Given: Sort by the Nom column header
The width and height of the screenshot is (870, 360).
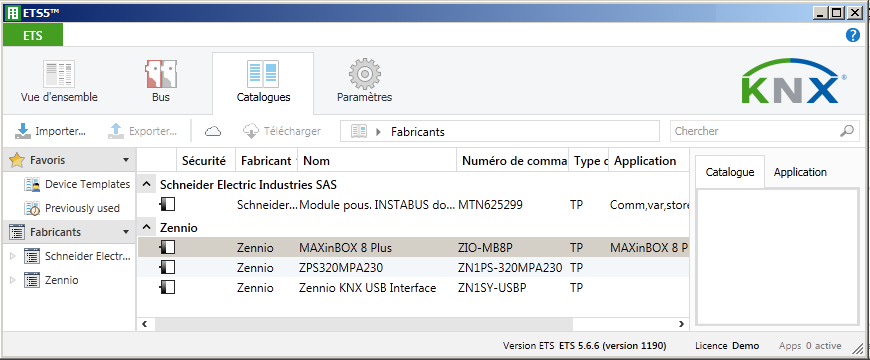Looking at the screenshot, I should click(377, 161).
